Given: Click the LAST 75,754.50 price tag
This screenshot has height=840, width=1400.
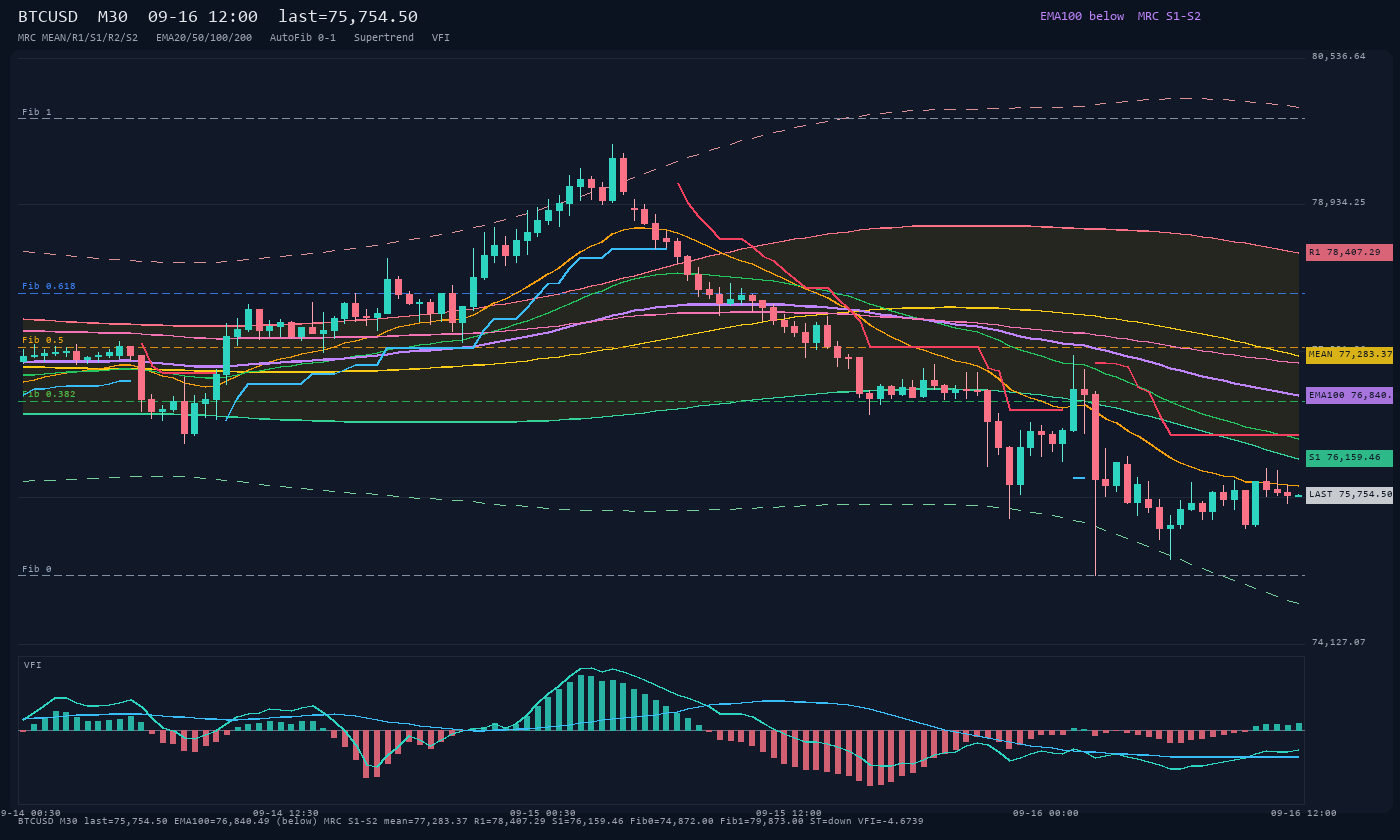Looking at the screenshot, I should (x=1349, y=494).
